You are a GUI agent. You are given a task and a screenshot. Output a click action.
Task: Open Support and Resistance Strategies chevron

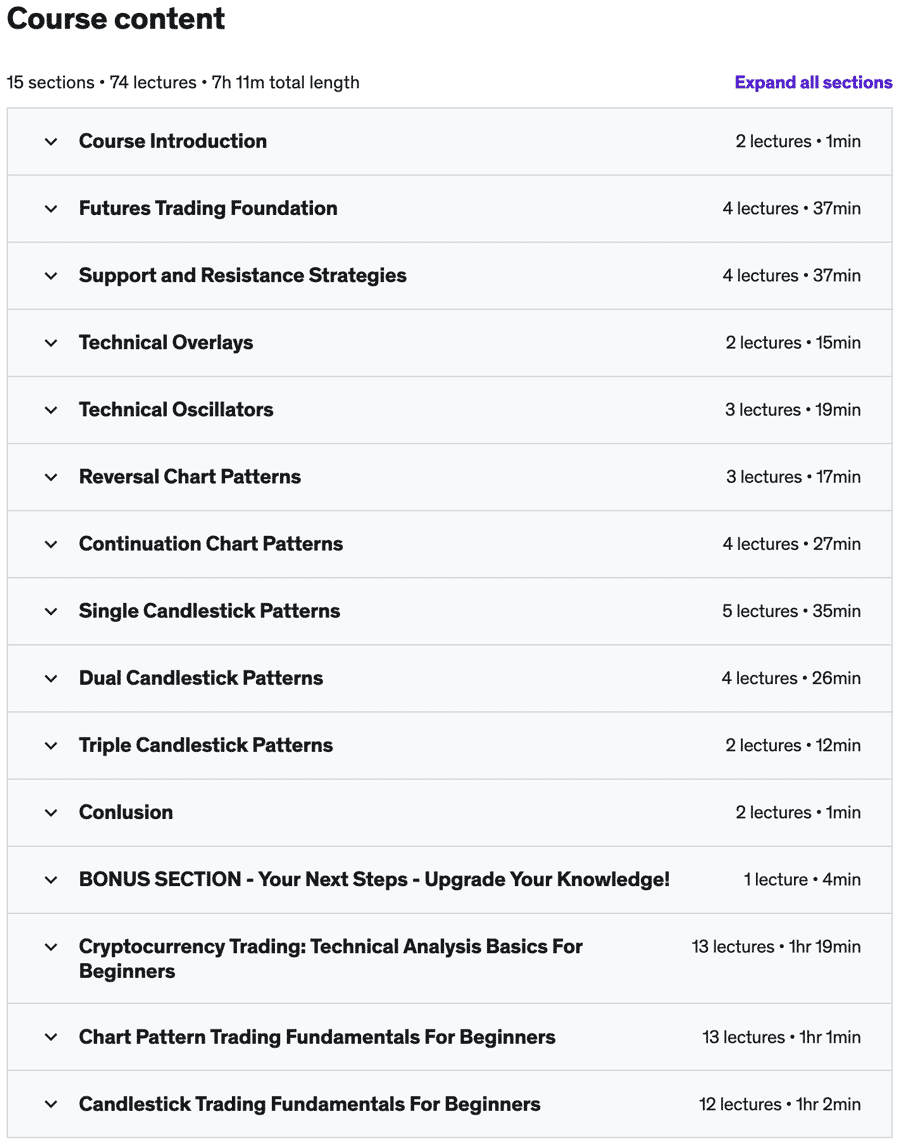tap(51, 276)
